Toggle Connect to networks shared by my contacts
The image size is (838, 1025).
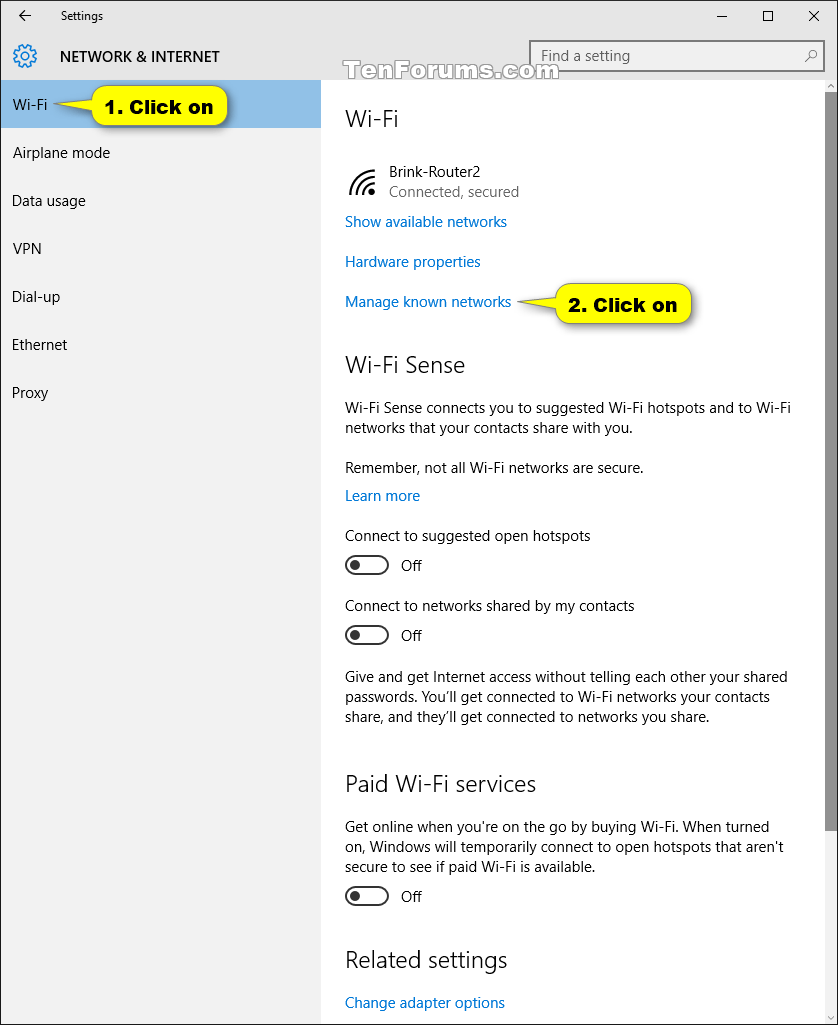[367, 635]
